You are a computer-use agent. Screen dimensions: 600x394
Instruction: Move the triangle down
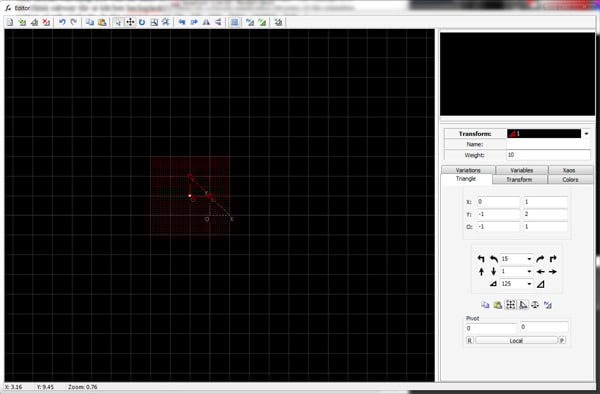[494, 272]
